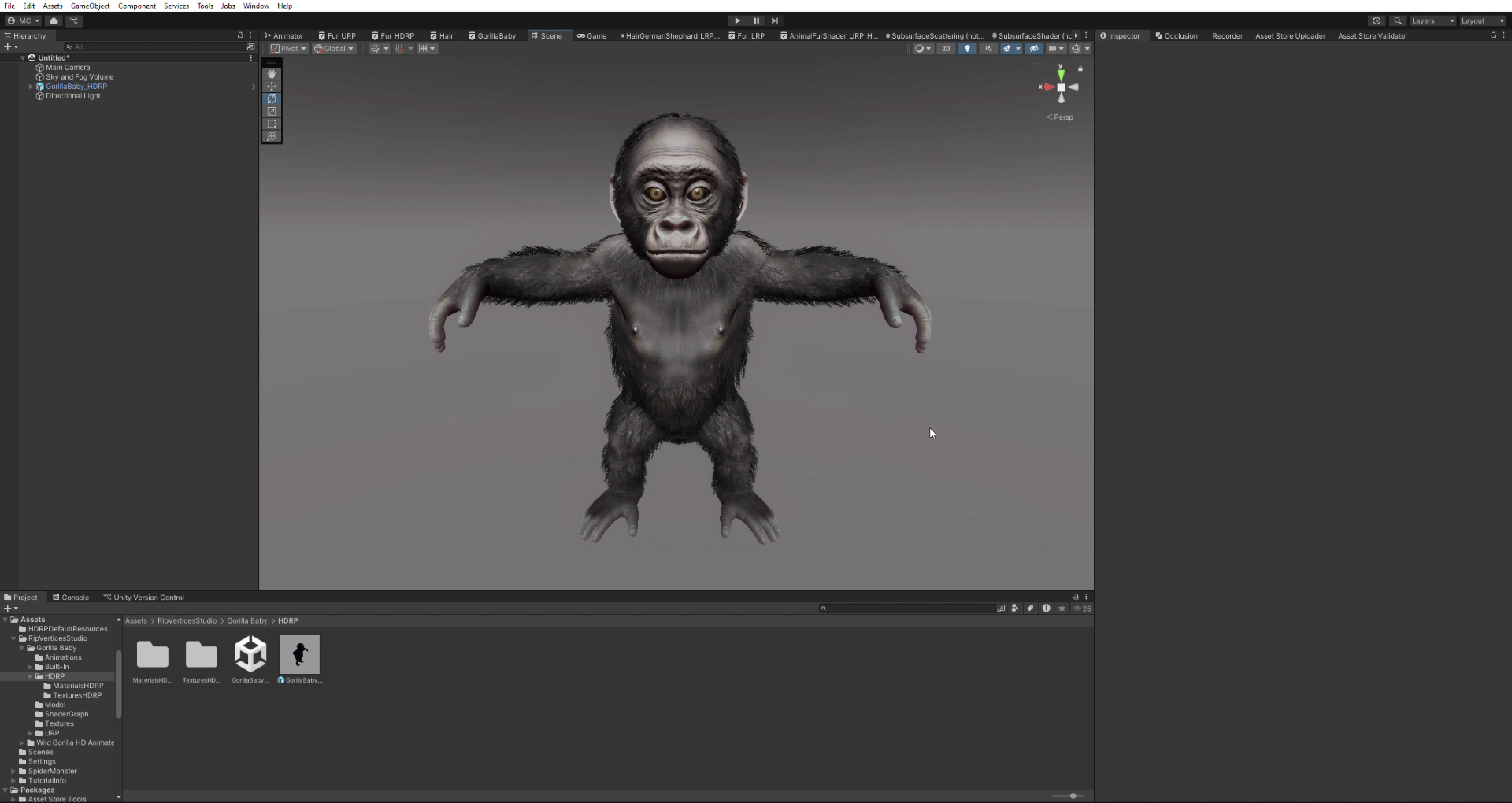Click the red X axis of the gizmo
This screenshot has height=803, width=1512.
coord(1048,87)
